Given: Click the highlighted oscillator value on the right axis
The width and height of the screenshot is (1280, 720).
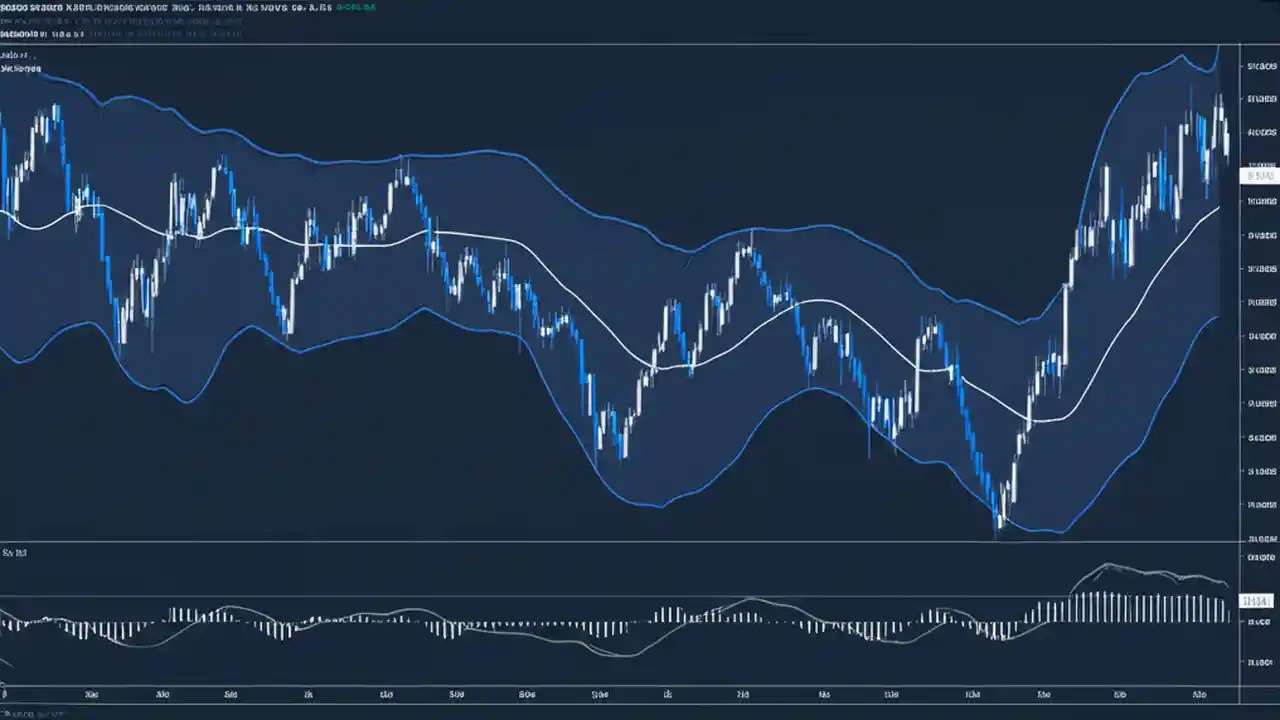Looking at the screenshot, I should 1258,601.
